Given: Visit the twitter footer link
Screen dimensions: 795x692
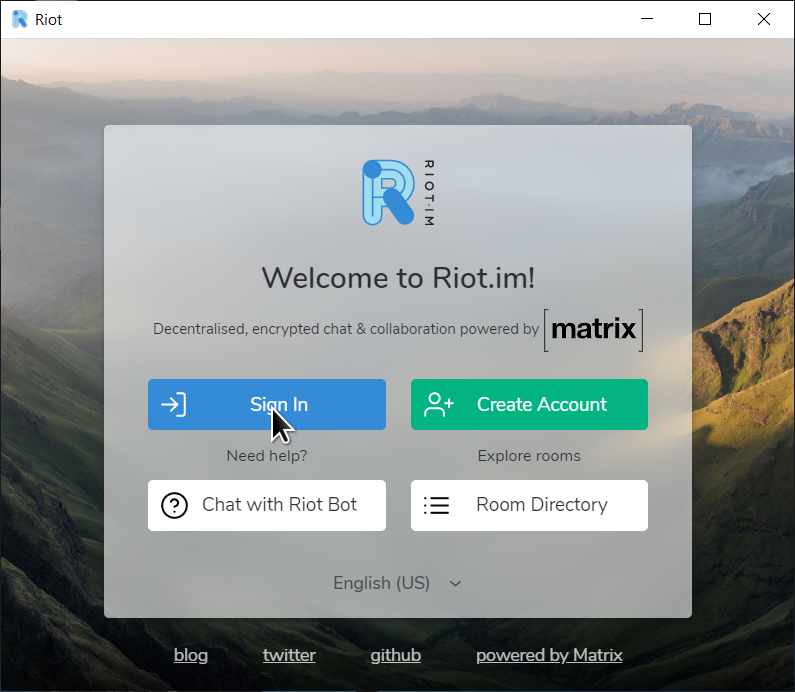Looking at the screenshot, I should pos(289,655).
